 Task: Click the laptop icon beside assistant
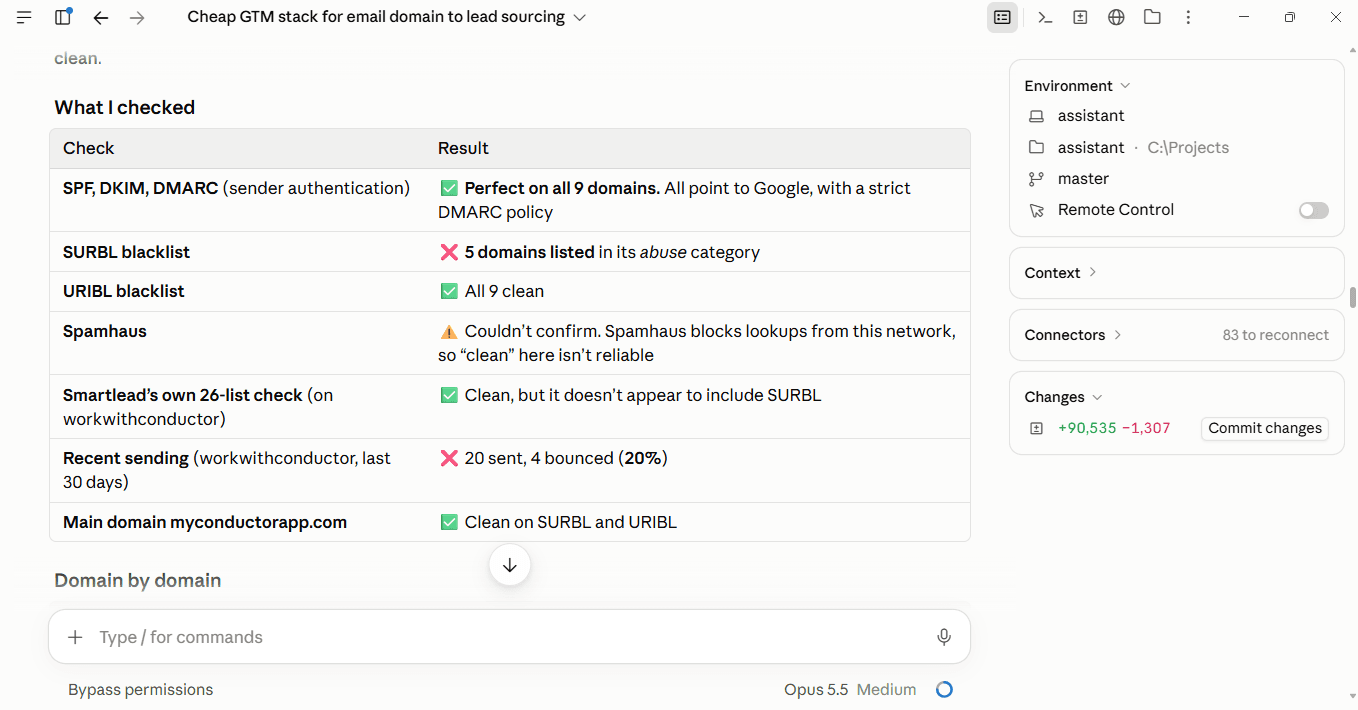click(x=1036, y=116)
